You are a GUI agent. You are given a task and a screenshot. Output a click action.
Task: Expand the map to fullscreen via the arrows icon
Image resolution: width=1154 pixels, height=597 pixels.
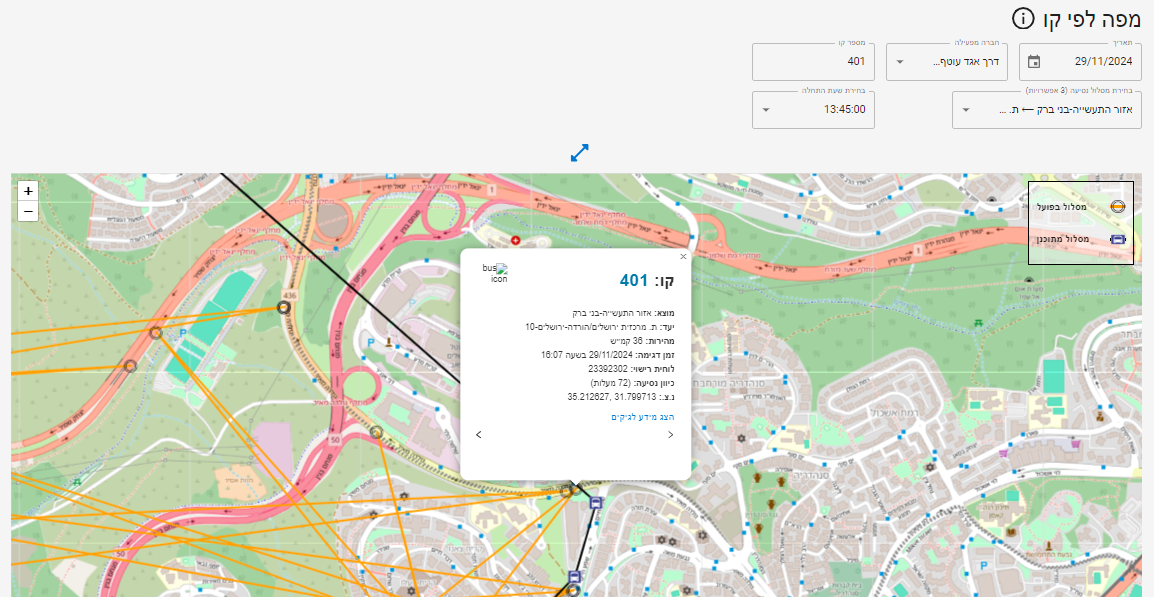tap(580, 152)
